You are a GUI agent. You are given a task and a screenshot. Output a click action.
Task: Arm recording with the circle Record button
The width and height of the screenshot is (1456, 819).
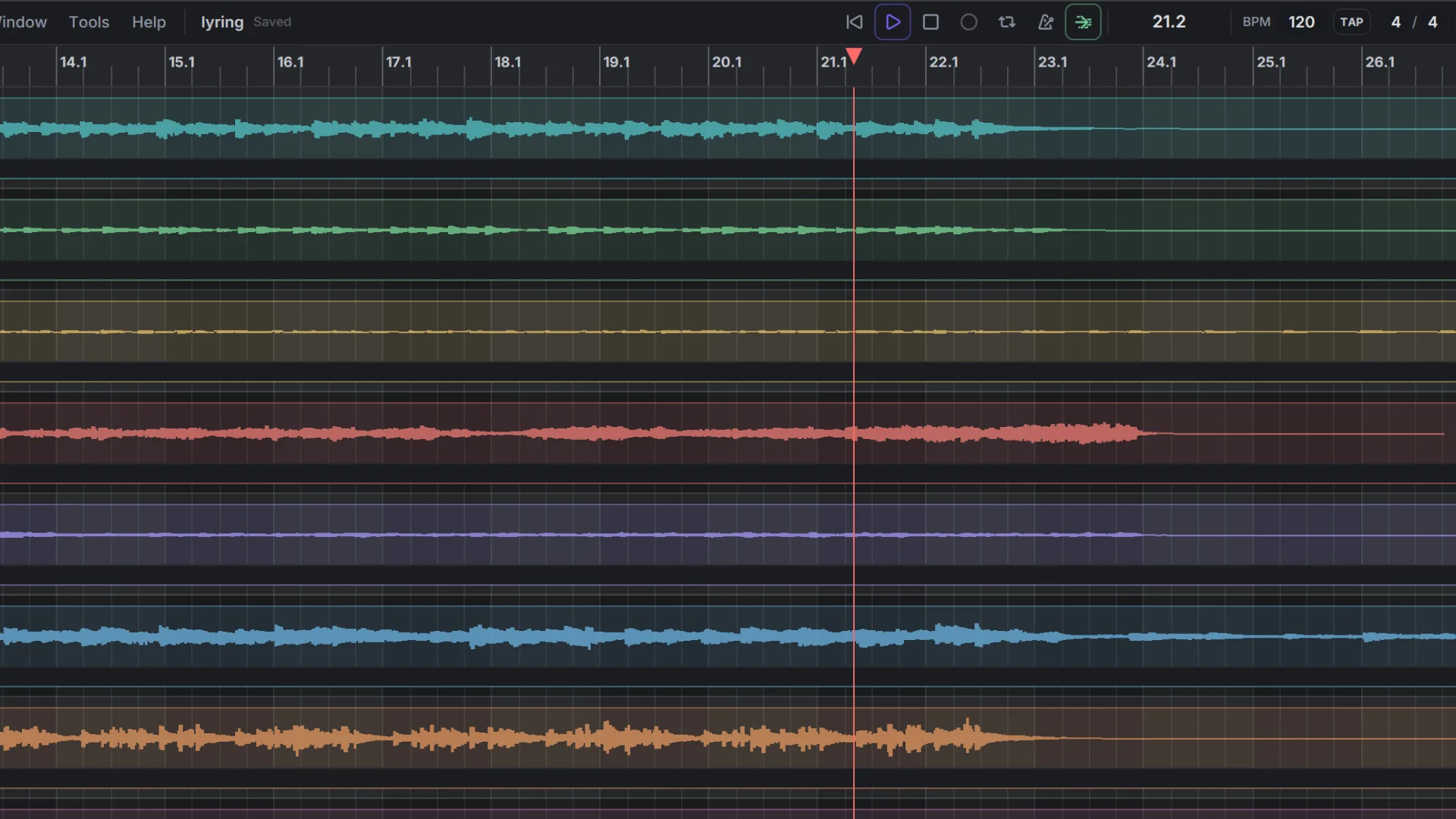coord(968,22)
